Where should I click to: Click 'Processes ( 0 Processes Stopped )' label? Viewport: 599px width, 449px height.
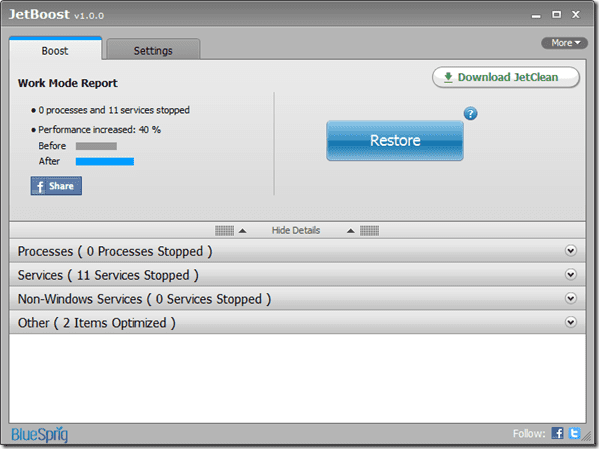tap(115, 251)
